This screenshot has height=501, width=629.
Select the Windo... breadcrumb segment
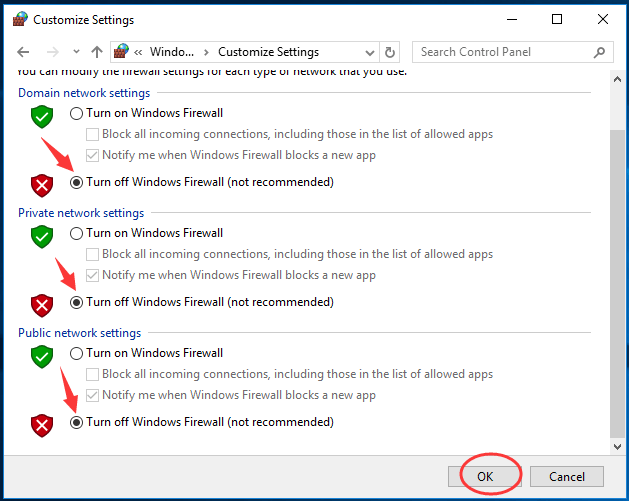click(172, 52)
